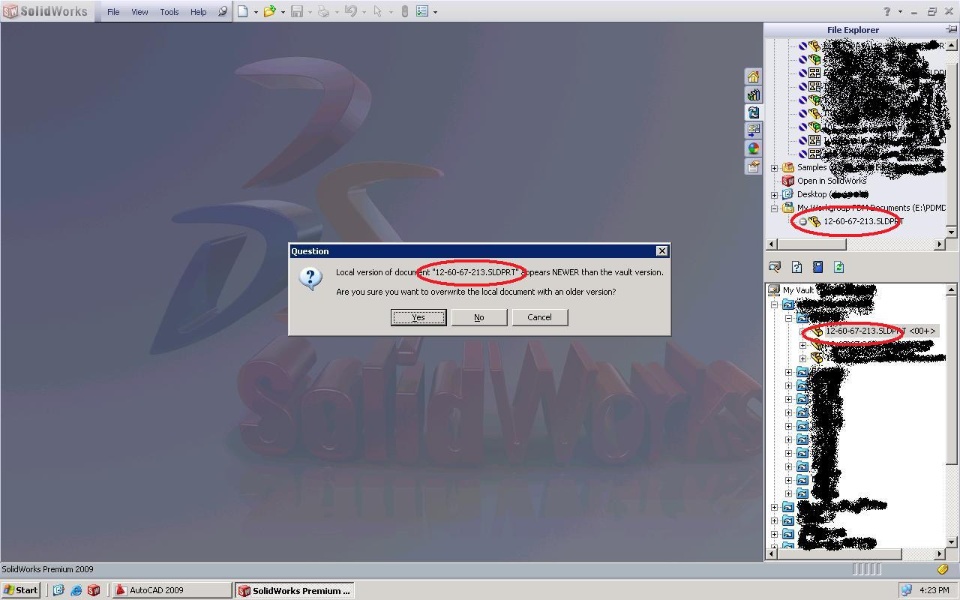
Task: Select the My Vault root node
Action: point(798,290)
